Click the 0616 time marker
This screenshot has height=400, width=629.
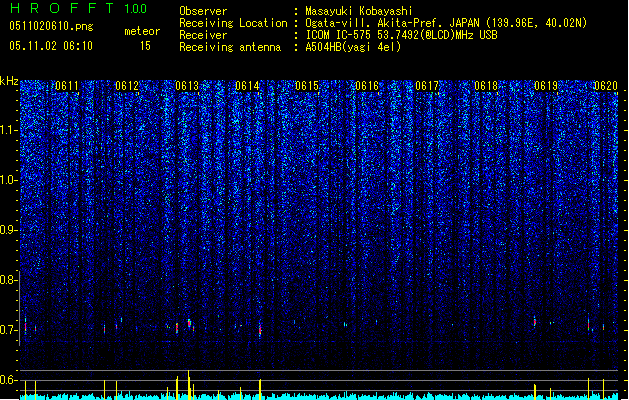(367, 86)
